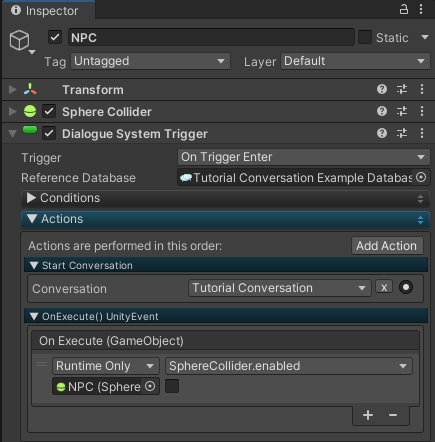
Task: Open Dialogue System Trigger kebab menu
Action: (x=422, y=133)
